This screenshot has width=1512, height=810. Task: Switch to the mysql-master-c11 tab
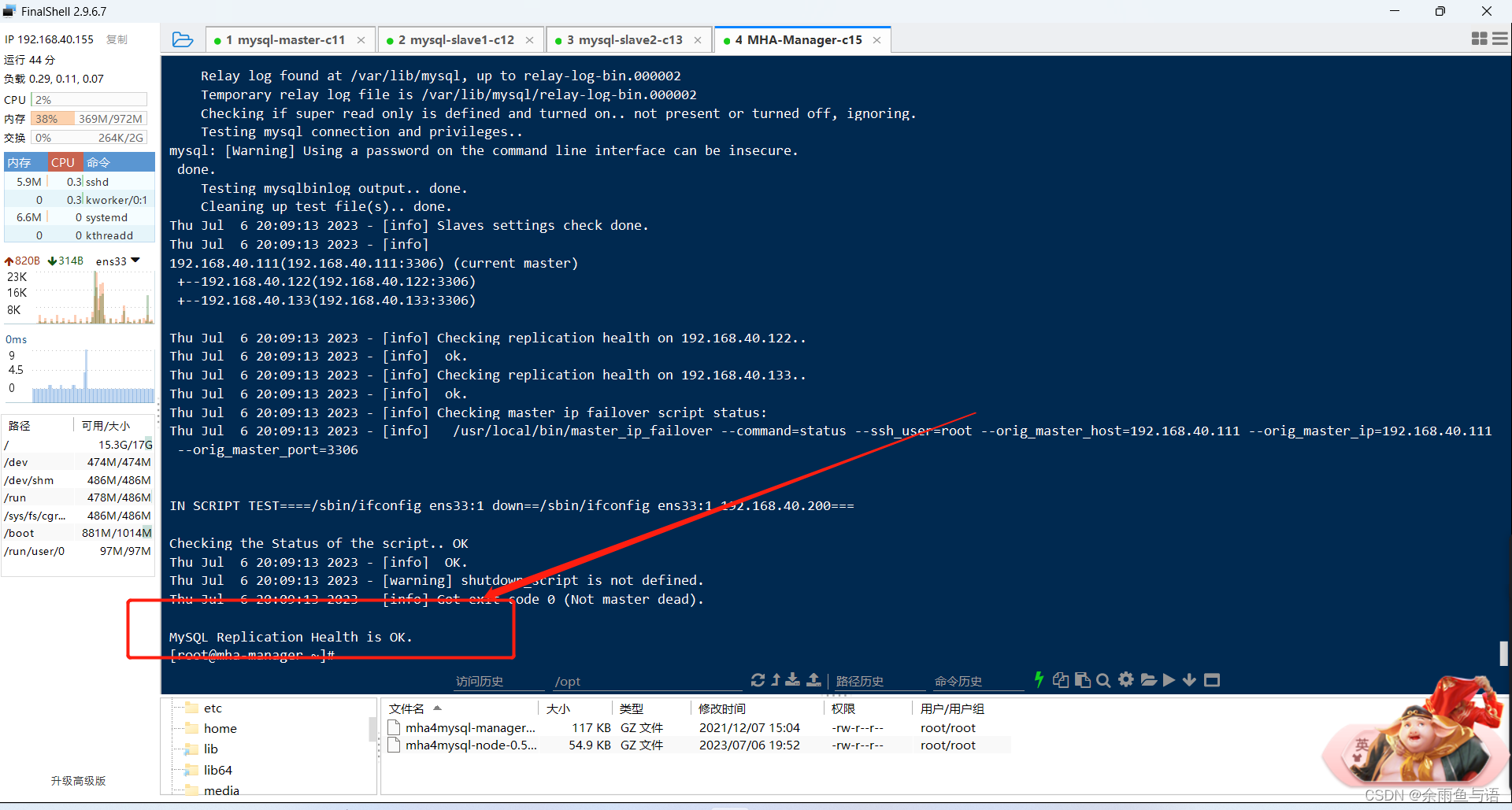pyautogui.click(x=285, y=39)
